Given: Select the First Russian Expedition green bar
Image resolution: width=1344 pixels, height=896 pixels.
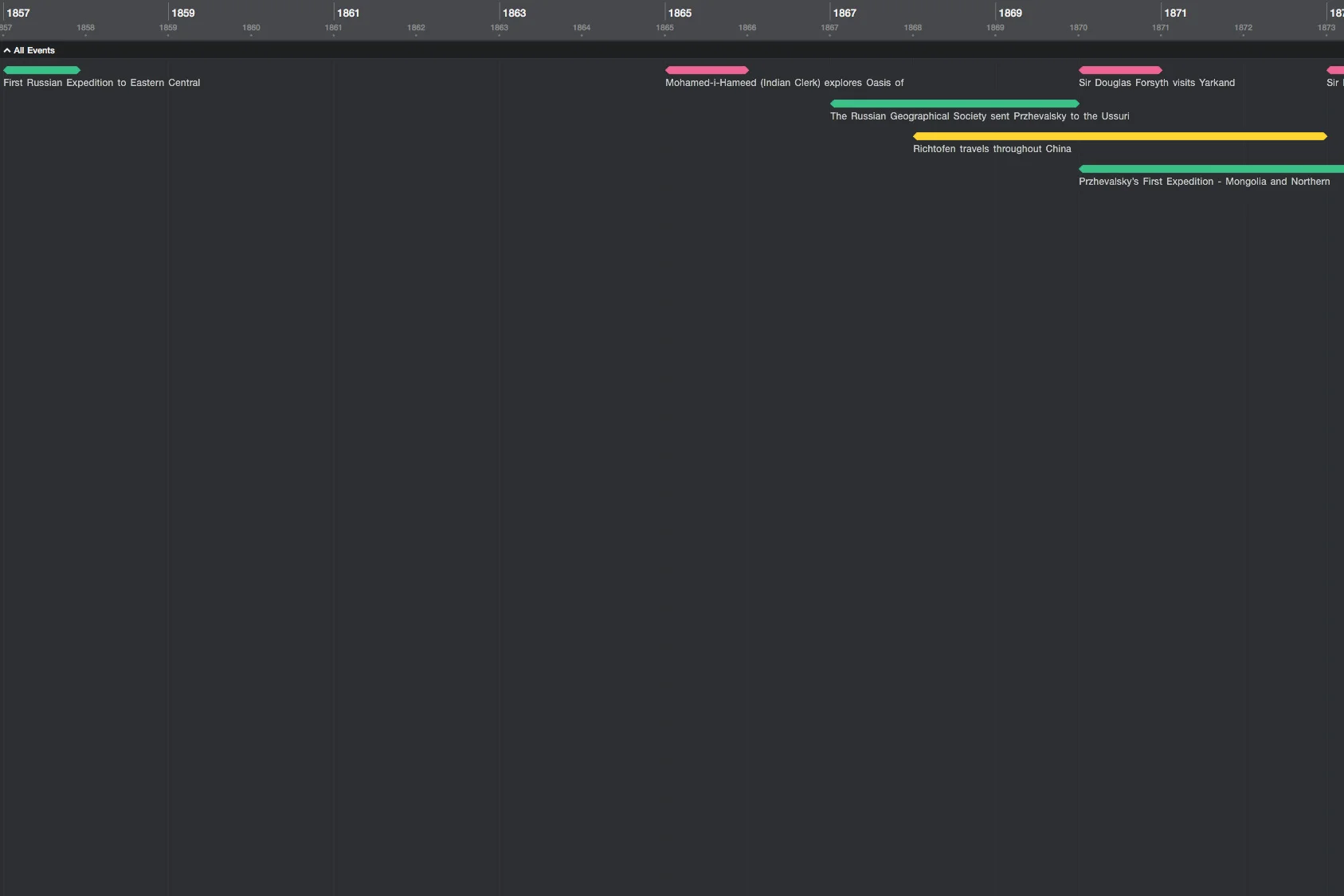Looking at the screenshot, I should click(x=41, y=70).
